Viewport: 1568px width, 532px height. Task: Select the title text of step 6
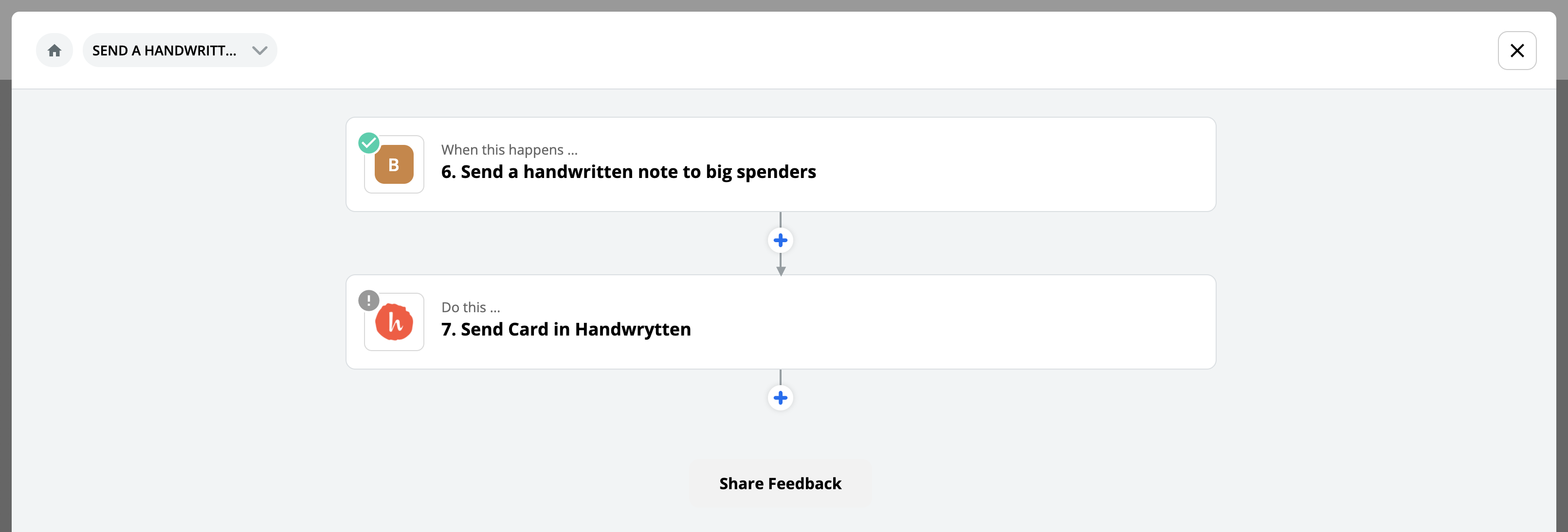coord(628,172)
